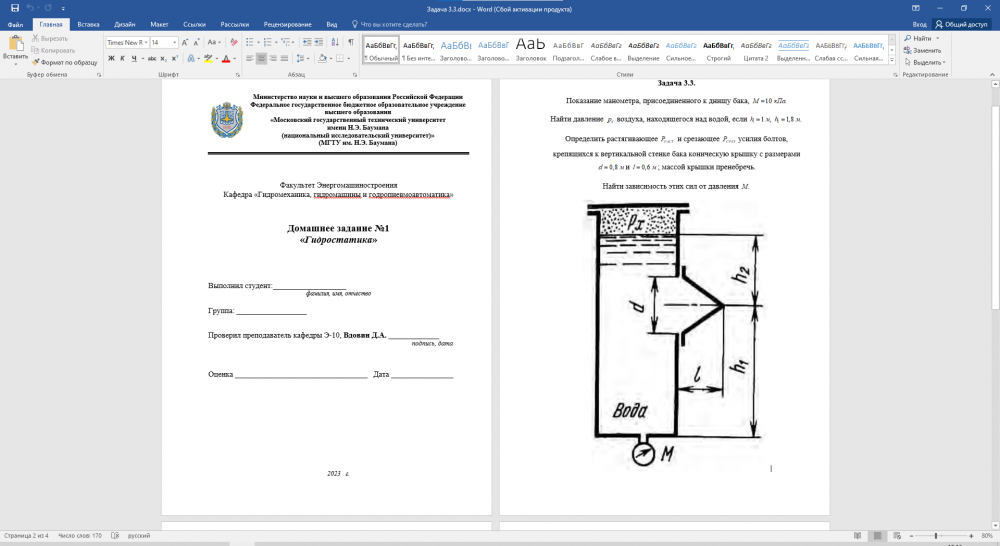The width and height of the screenshot is (1000, 546).
Task: Toggle justify alignment
Action: (x=284, y=59)
